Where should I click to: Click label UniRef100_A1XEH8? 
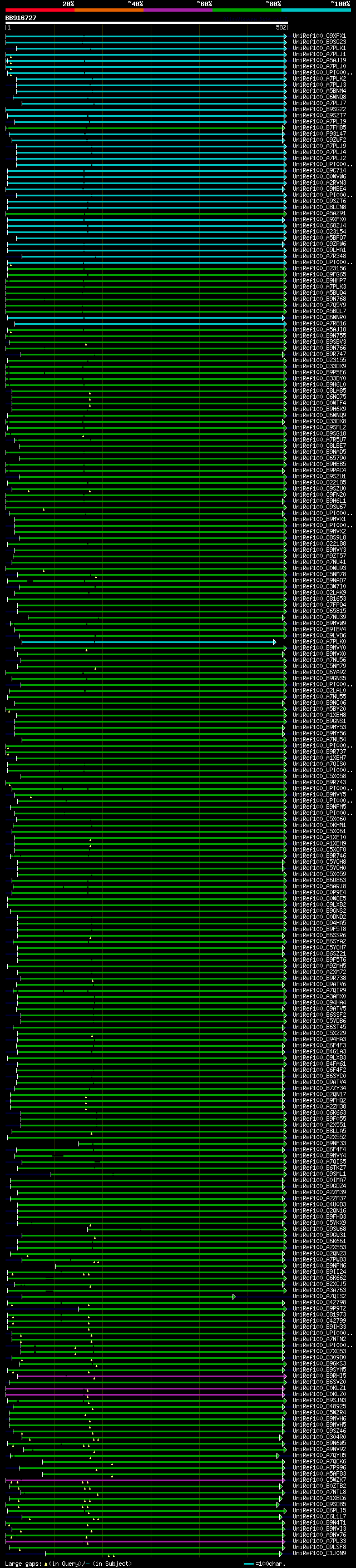pos(319,715)
